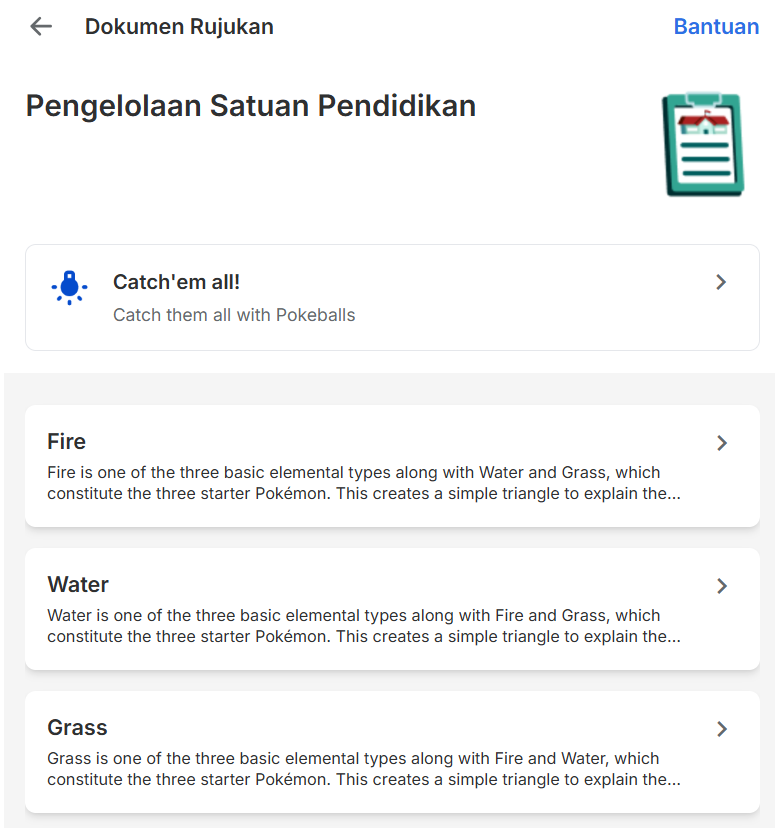775x828 pixels.
Task: Expand the Water card chevron
Action: [722, 586]
